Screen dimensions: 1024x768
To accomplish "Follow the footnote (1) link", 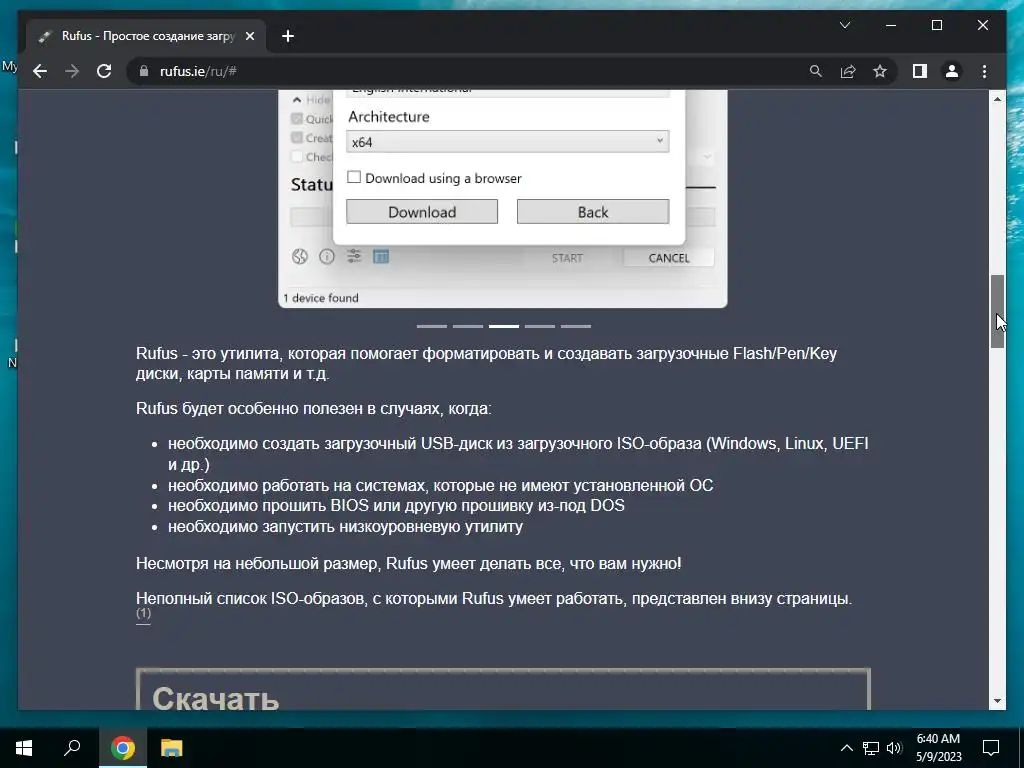I will coord(143,614).
